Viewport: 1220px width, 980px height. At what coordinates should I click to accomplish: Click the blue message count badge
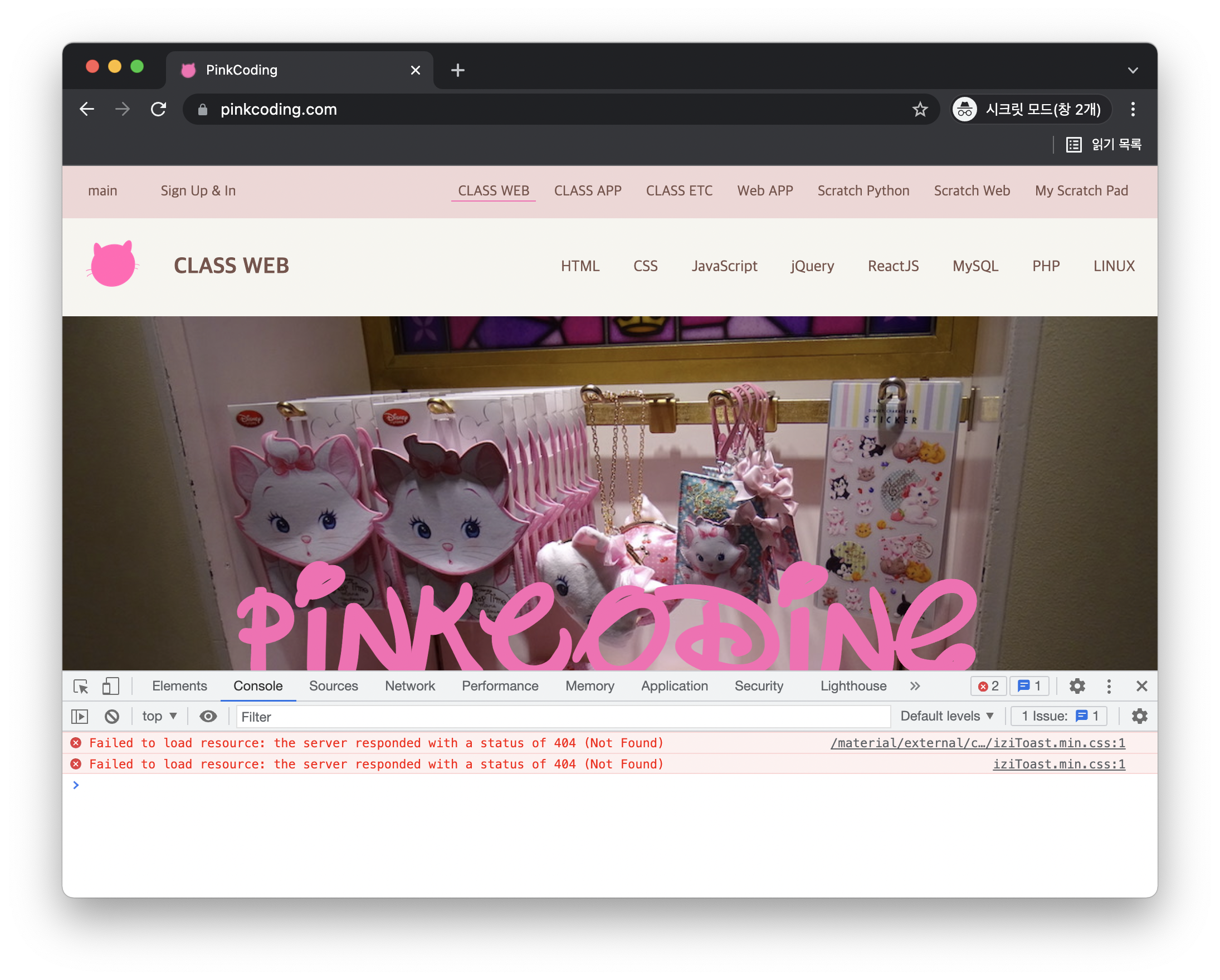tap(1029, 686)
